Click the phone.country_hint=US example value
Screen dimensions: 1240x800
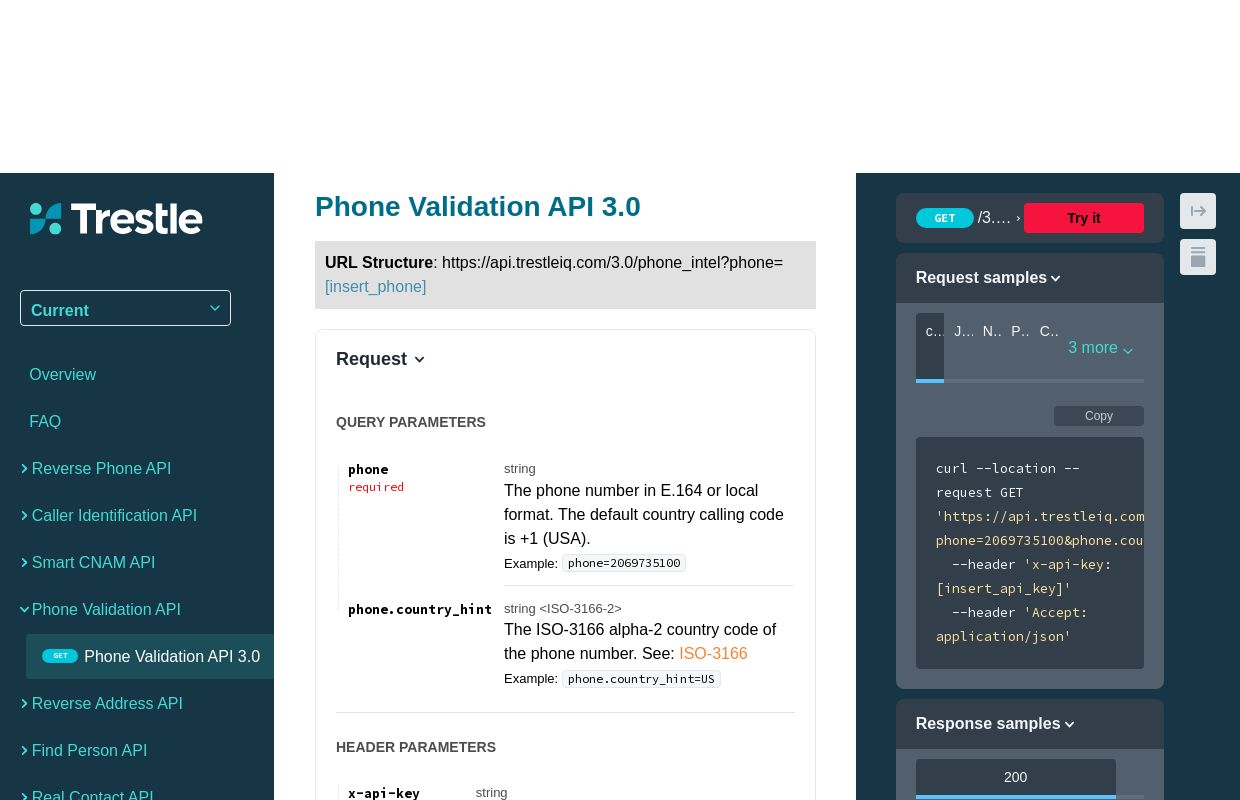(x=641, y=679)
